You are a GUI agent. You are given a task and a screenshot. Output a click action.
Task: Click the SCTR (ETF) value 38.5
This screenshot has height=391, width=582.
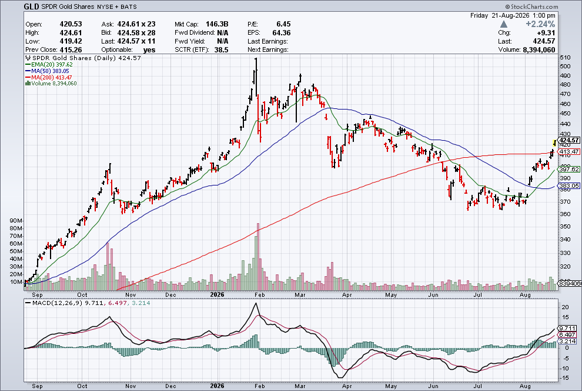[x=222, y=50]
